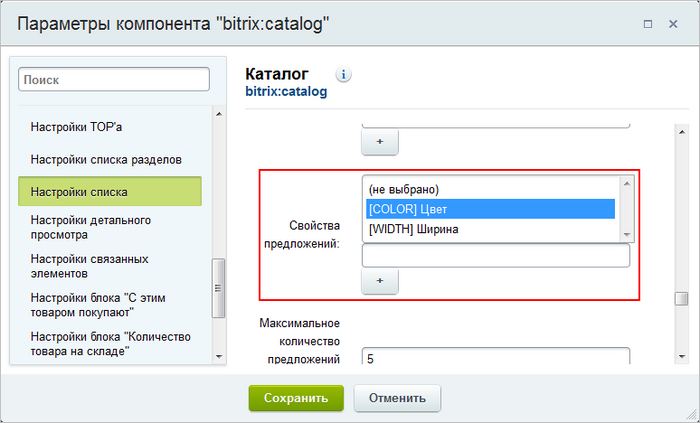Click the Поиск search field
The height and width of the screenshot is (423, 700).
[113, 79]
